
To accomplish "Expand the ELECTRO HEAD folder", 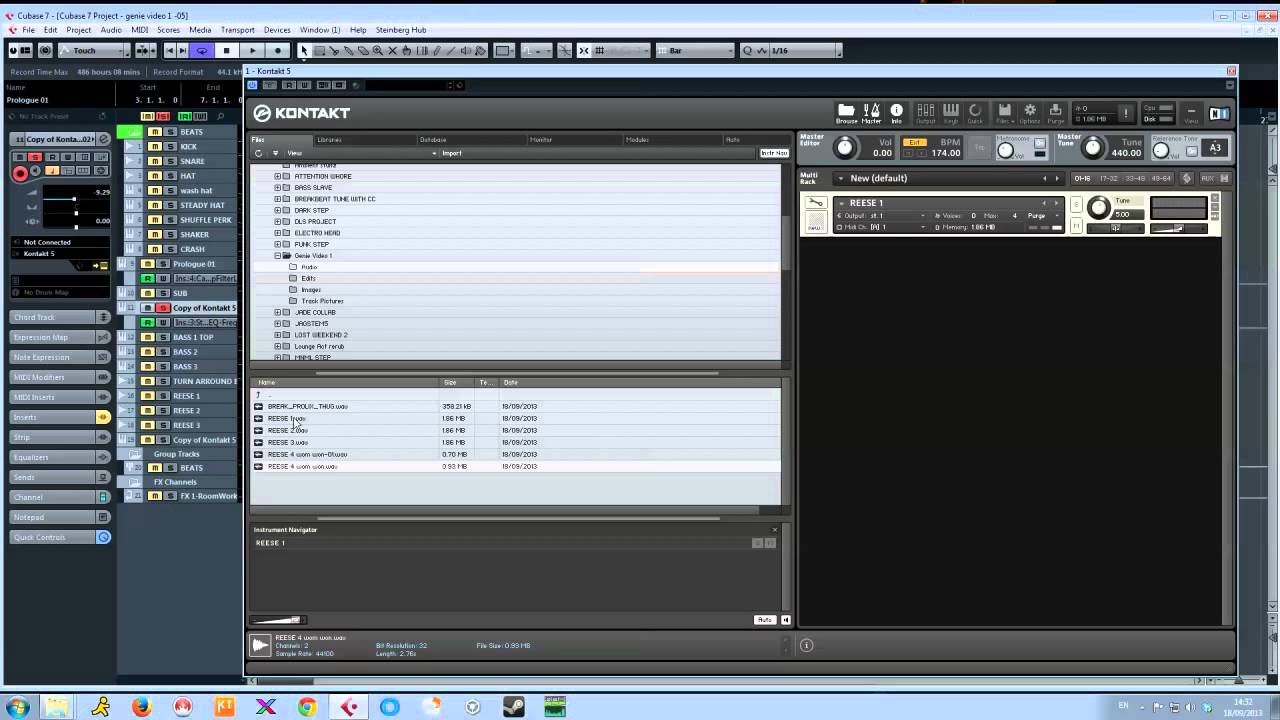I will coord(278,233).
